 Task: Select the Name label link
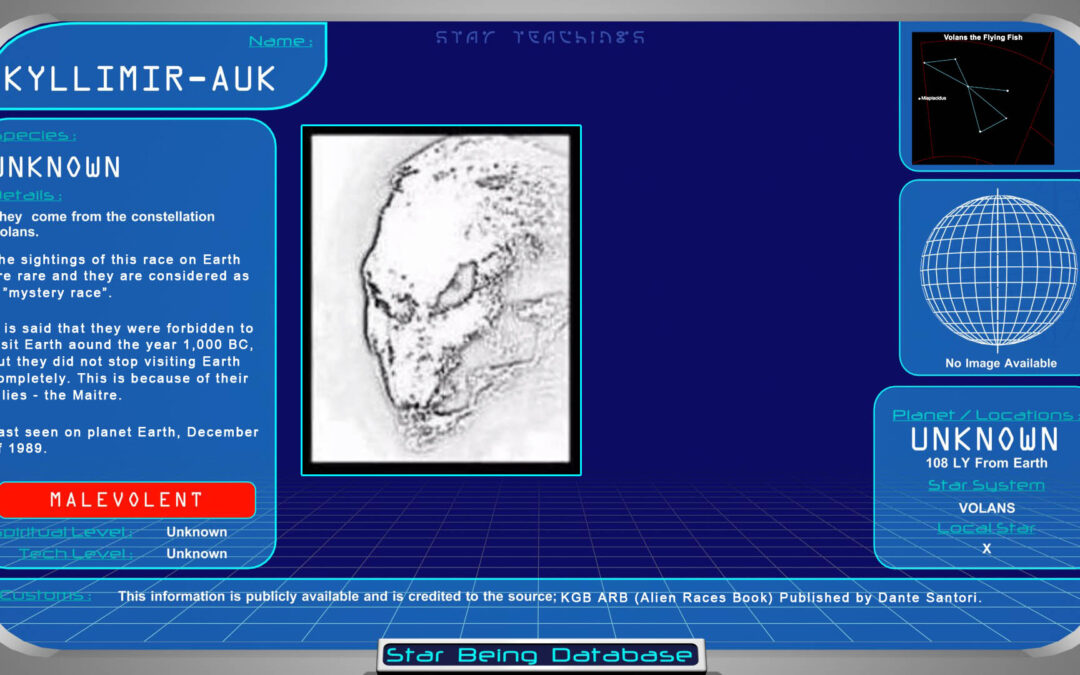click(x=280, y=41)
